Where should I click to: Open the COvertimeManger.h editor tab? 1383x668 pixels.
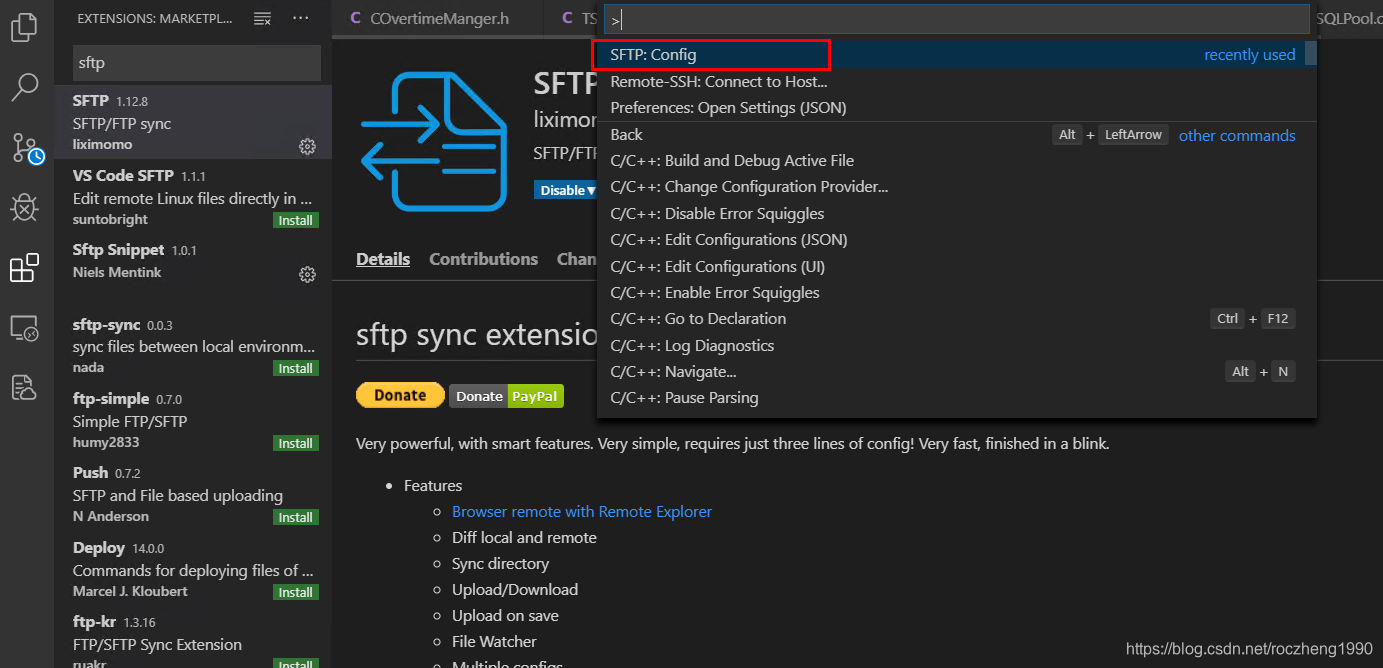coord(438,18)
